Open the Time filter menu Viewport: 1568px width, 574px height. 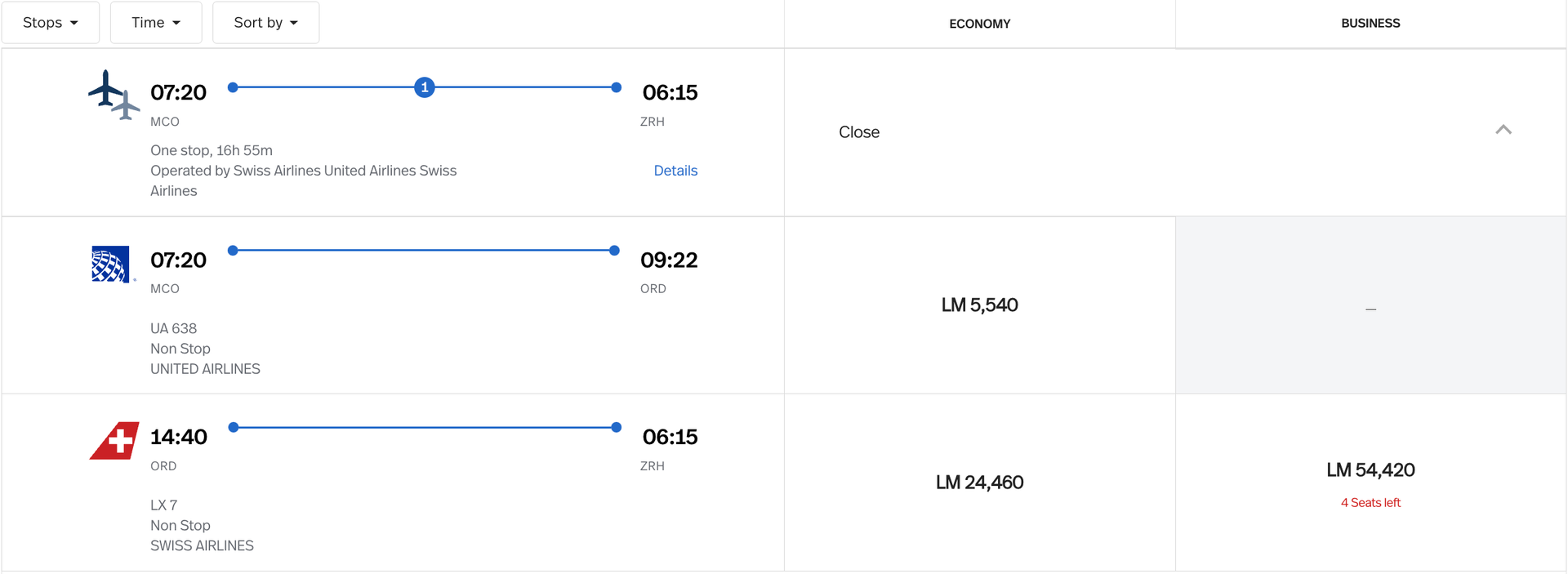point(155,23)
